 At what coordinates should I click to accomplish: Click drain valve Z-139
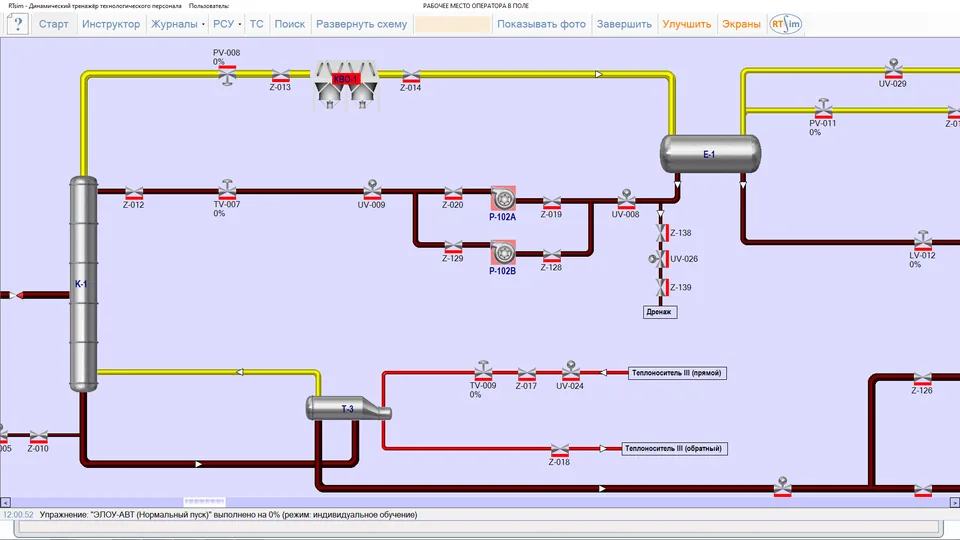tap(662, 287)
